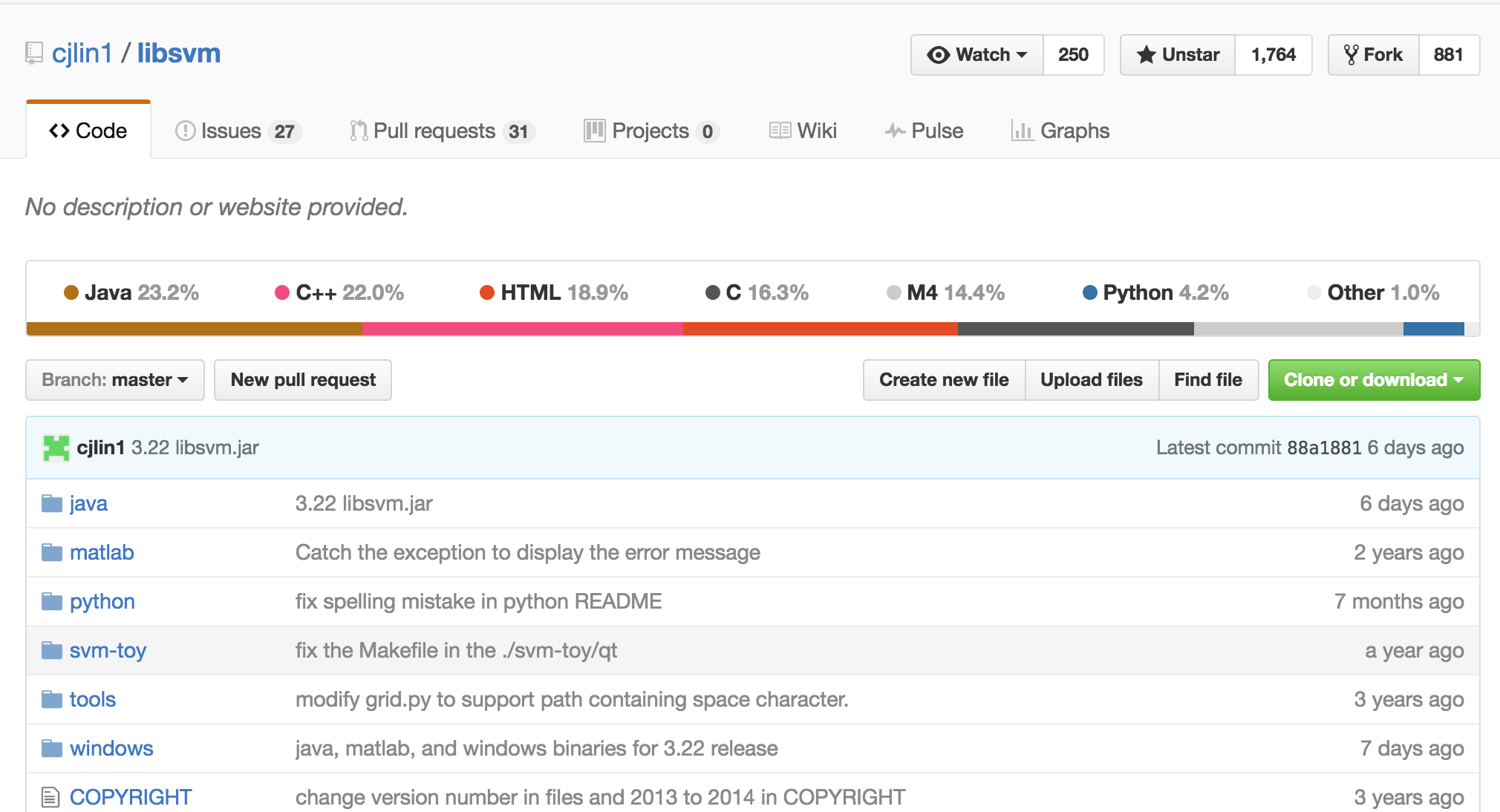Expand the Branch: master selector

coord(115,380)
